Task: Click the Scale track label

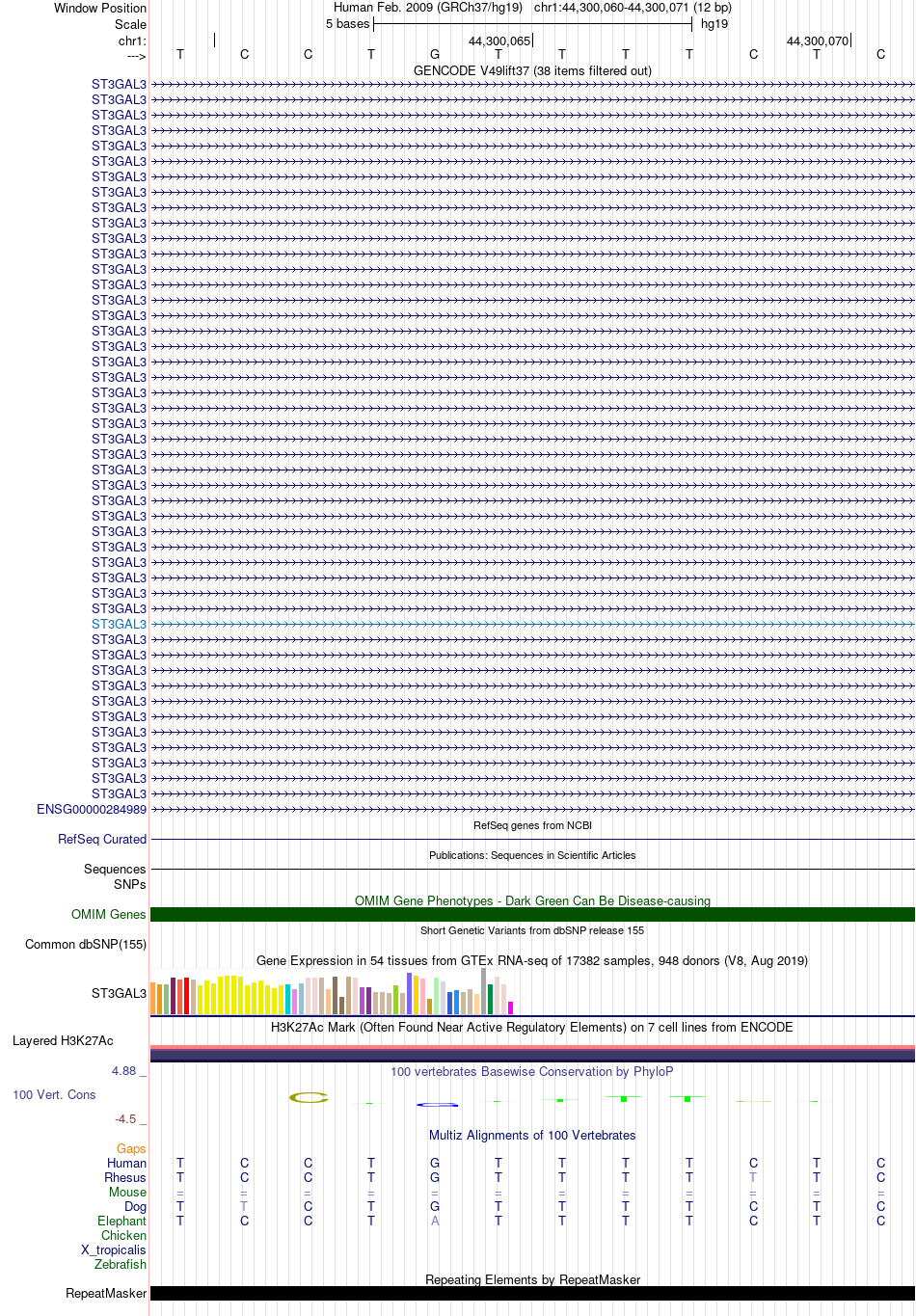Action: pyautogui.click(x=131, y=24)
